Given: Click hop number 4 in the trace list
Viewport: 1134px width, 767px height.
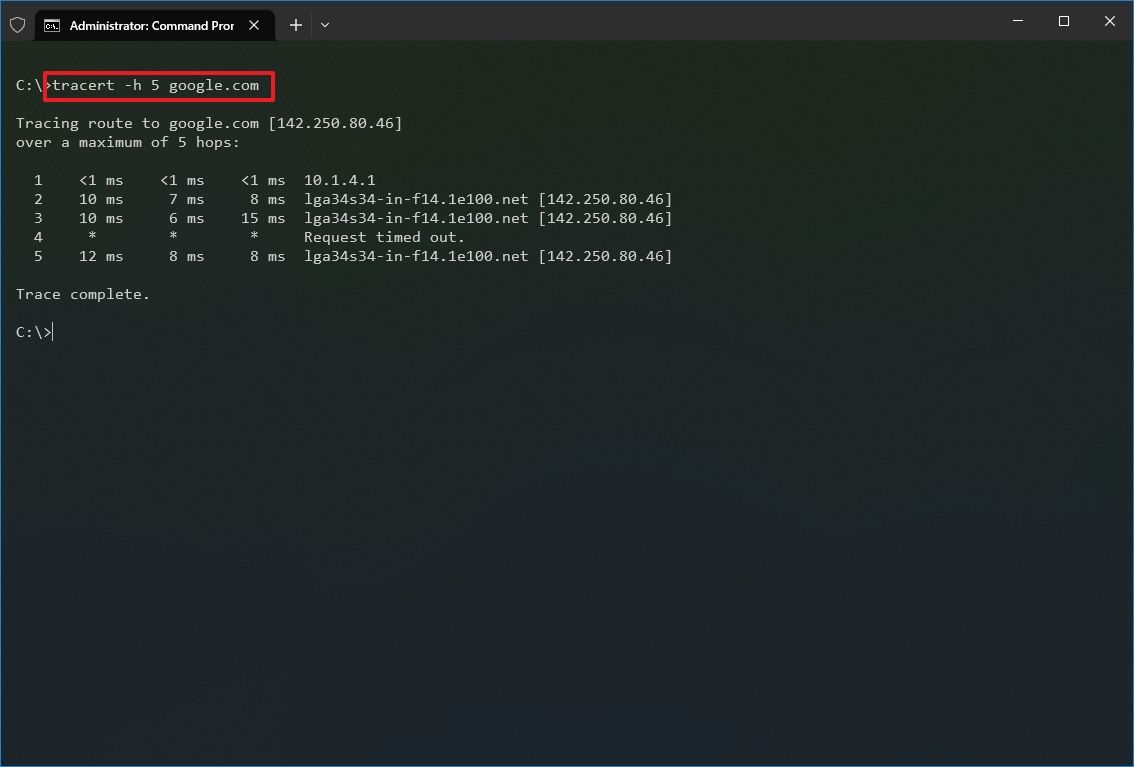Looking at the screenshot, I should point(37,237).
